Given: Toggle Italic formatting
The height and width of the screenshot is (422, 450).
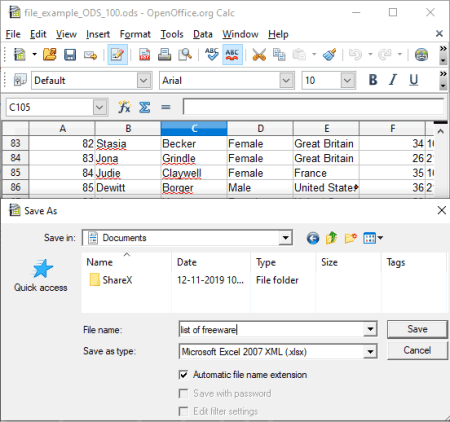Looking at the screenshot, I should click(x=393, y=80).
